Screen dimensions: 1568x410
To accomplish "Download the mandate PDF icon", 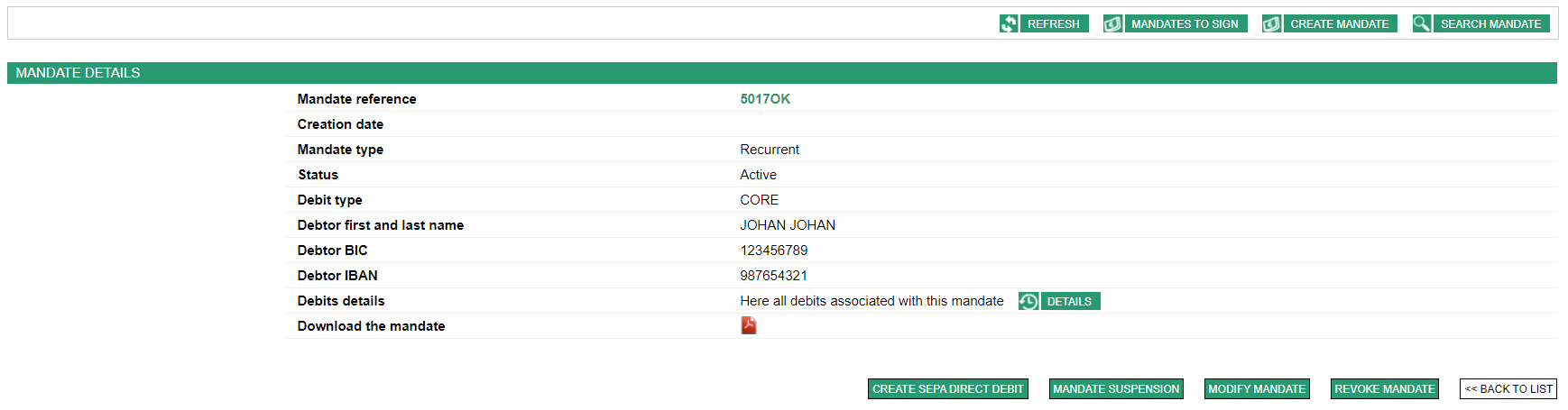I will (749, 325).
